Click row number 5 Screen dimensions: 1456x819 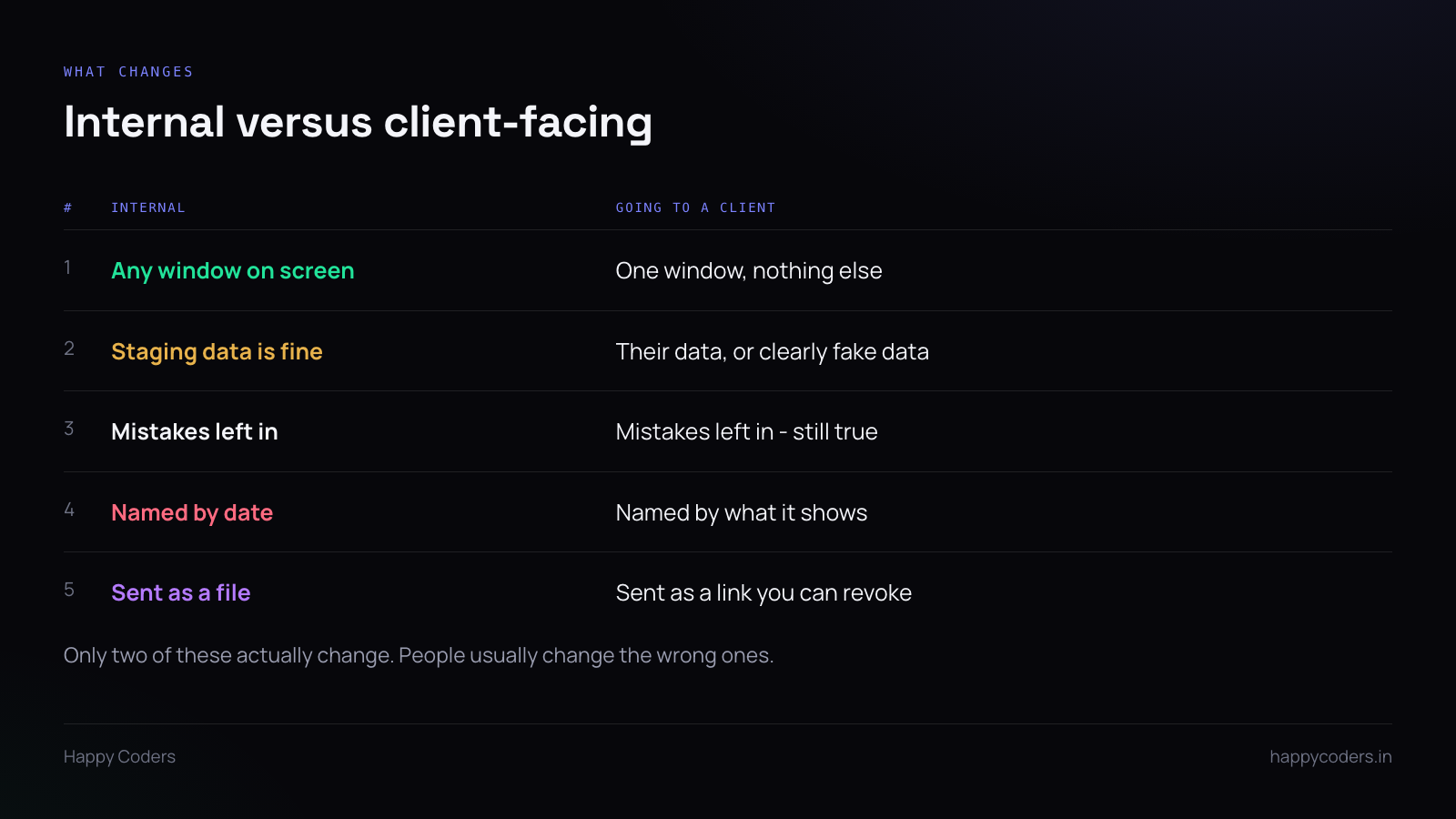pyautogui.click(x=69, y=590)
